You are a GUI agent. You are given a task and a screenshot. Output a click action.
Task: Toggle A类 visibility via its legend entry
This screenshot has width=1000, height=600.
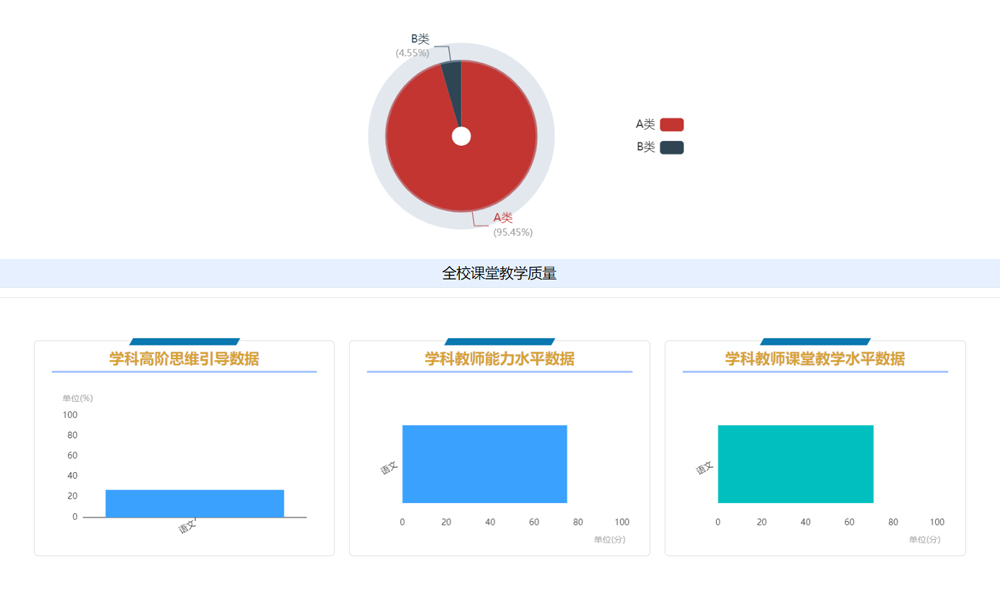tap(657, 123)
